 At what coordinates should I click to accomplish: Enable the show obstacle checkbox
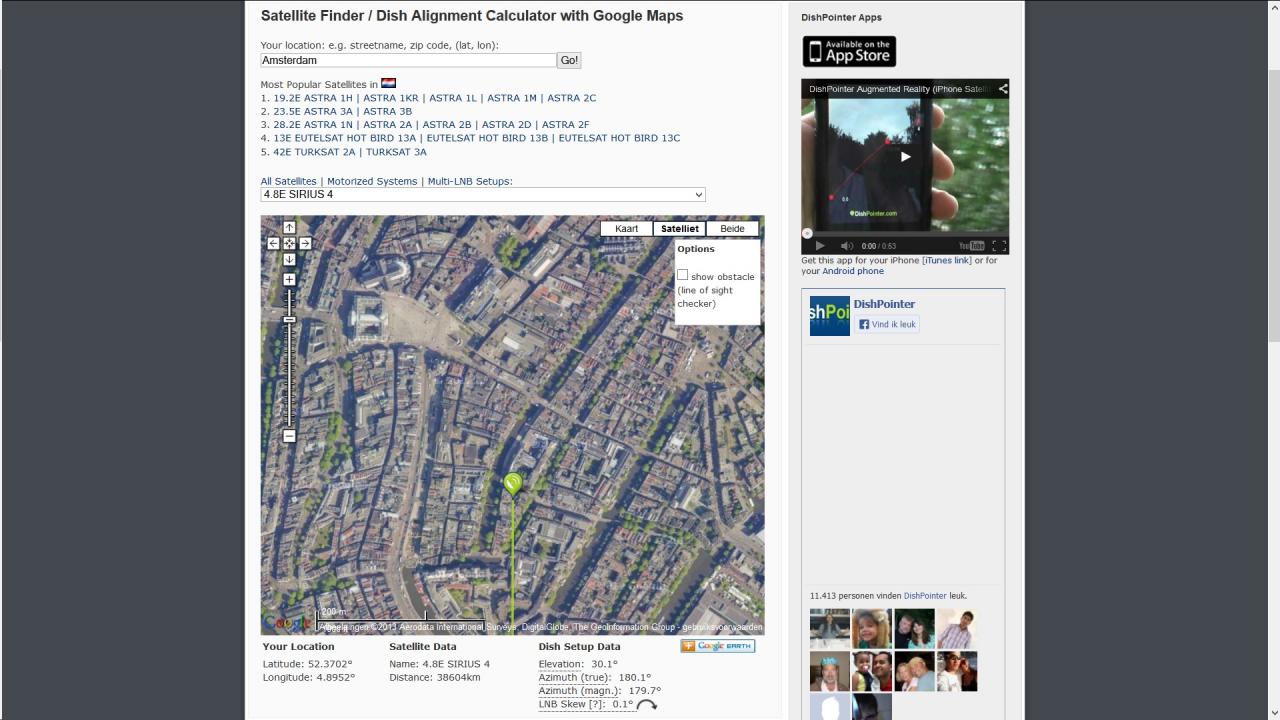tap(683, 275)
